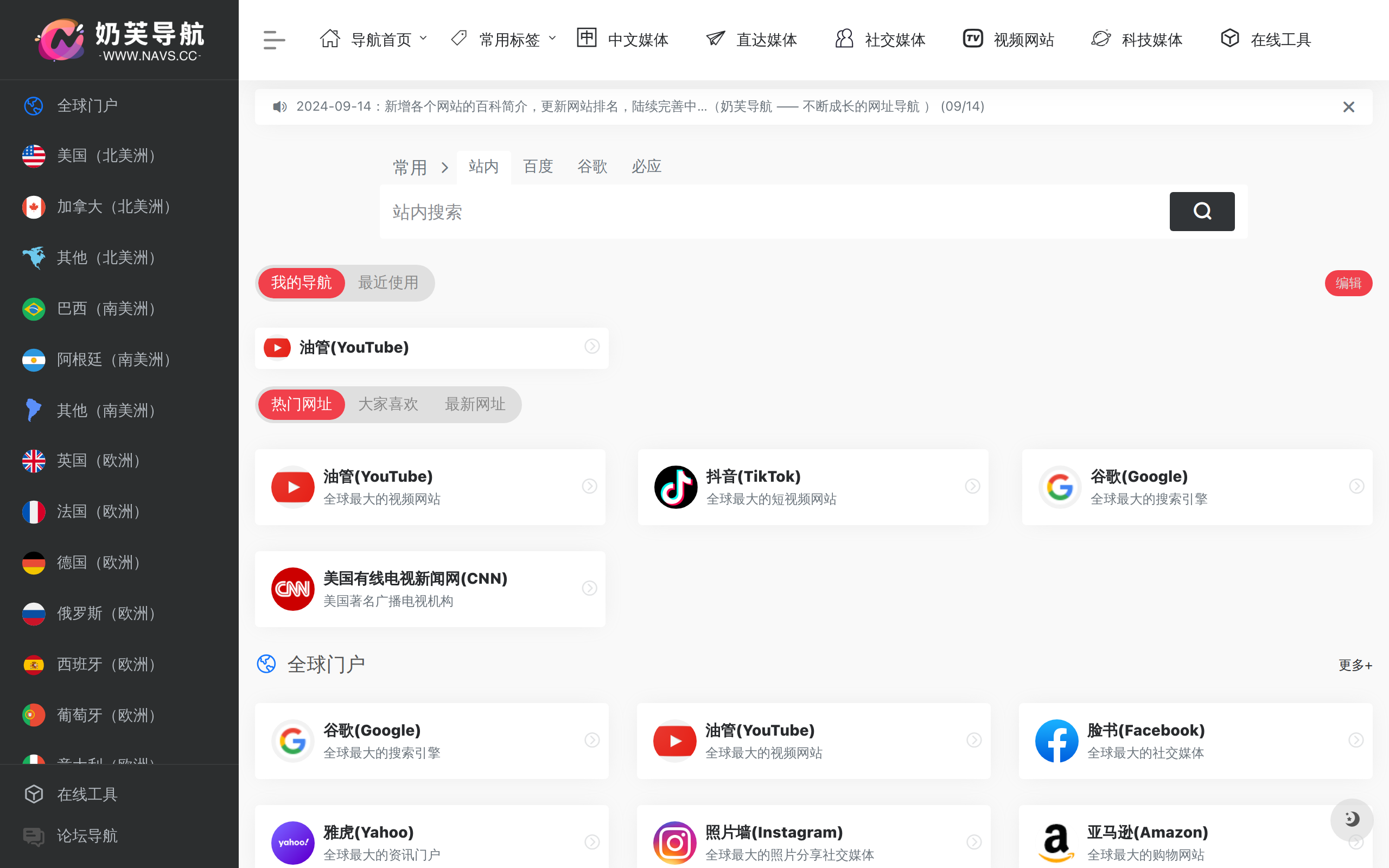Click the search magnifier button
This screenshot has height=868, width=1389.
coord(1202,212)
